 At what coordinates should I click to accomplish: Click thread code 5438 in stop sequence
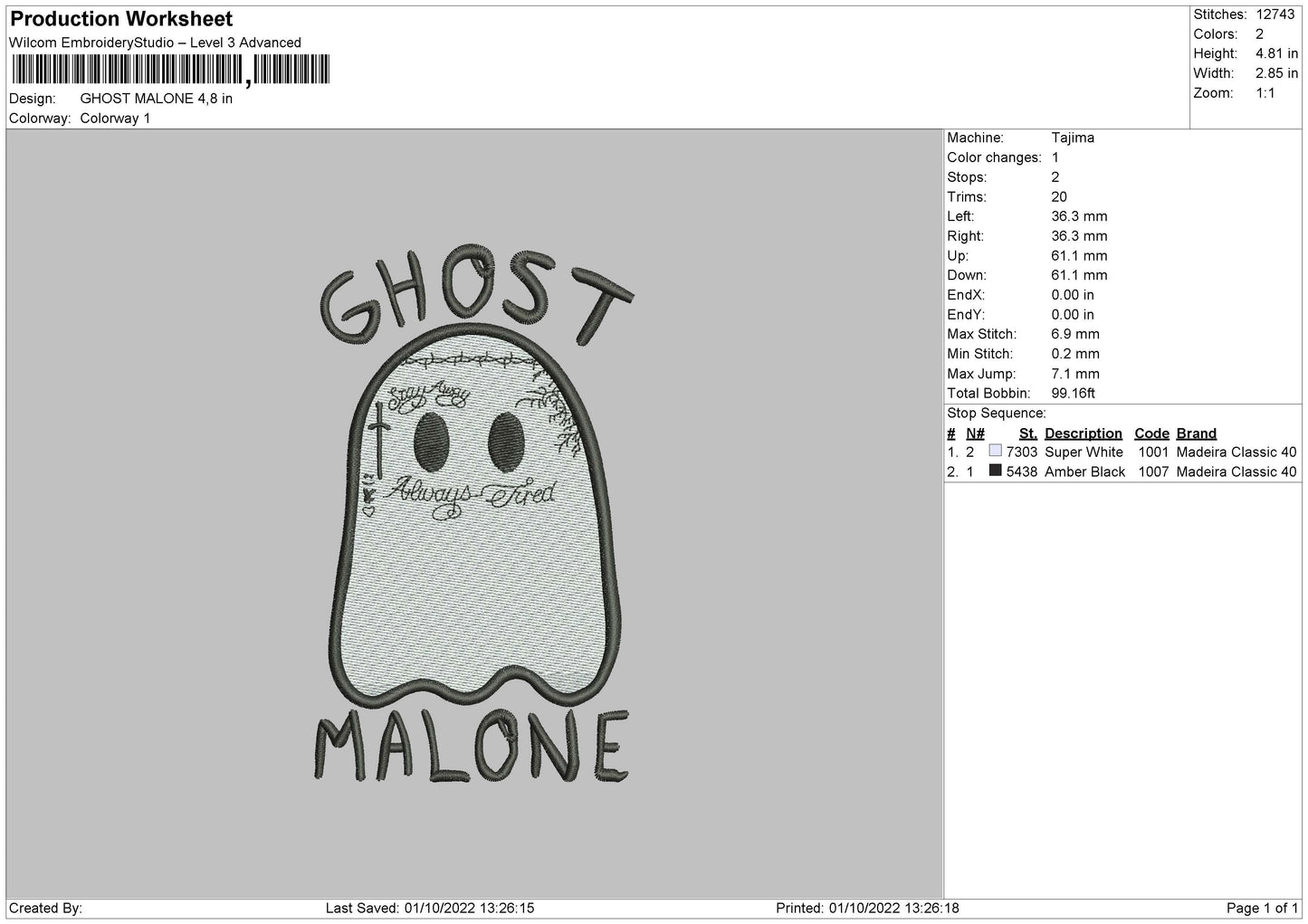tap(1021, 472)
